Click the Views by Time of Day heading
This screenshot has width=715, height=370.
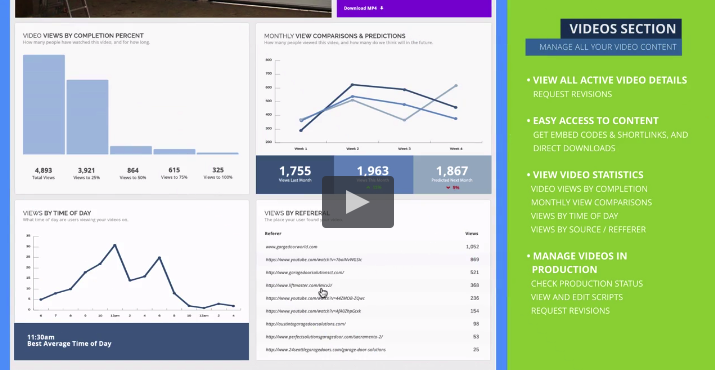pos(57,213)
